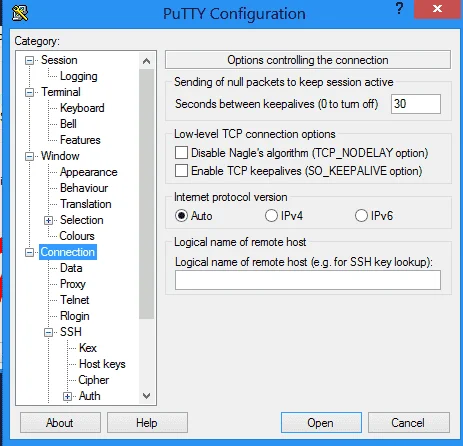Click the question mark help icon in the title bar
Image resolution: width=463 pixels, height=446 pixels.
399,9
